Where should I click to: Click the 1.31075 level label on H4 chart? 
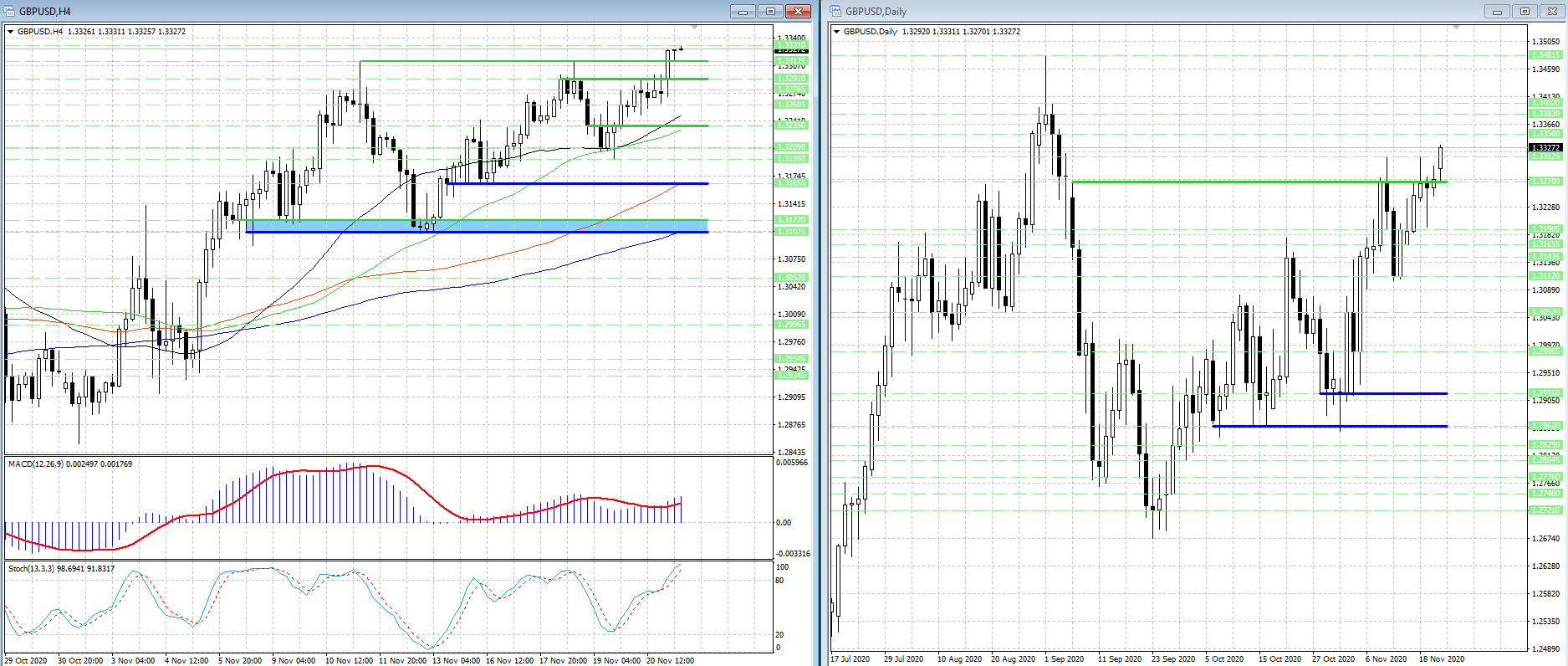coord(791,232)
